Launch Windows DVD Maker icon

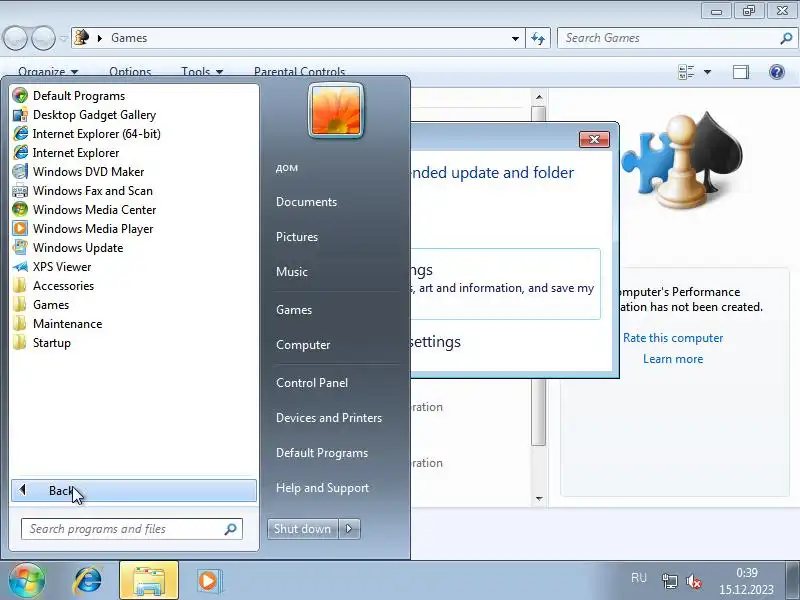coord(20,171)
